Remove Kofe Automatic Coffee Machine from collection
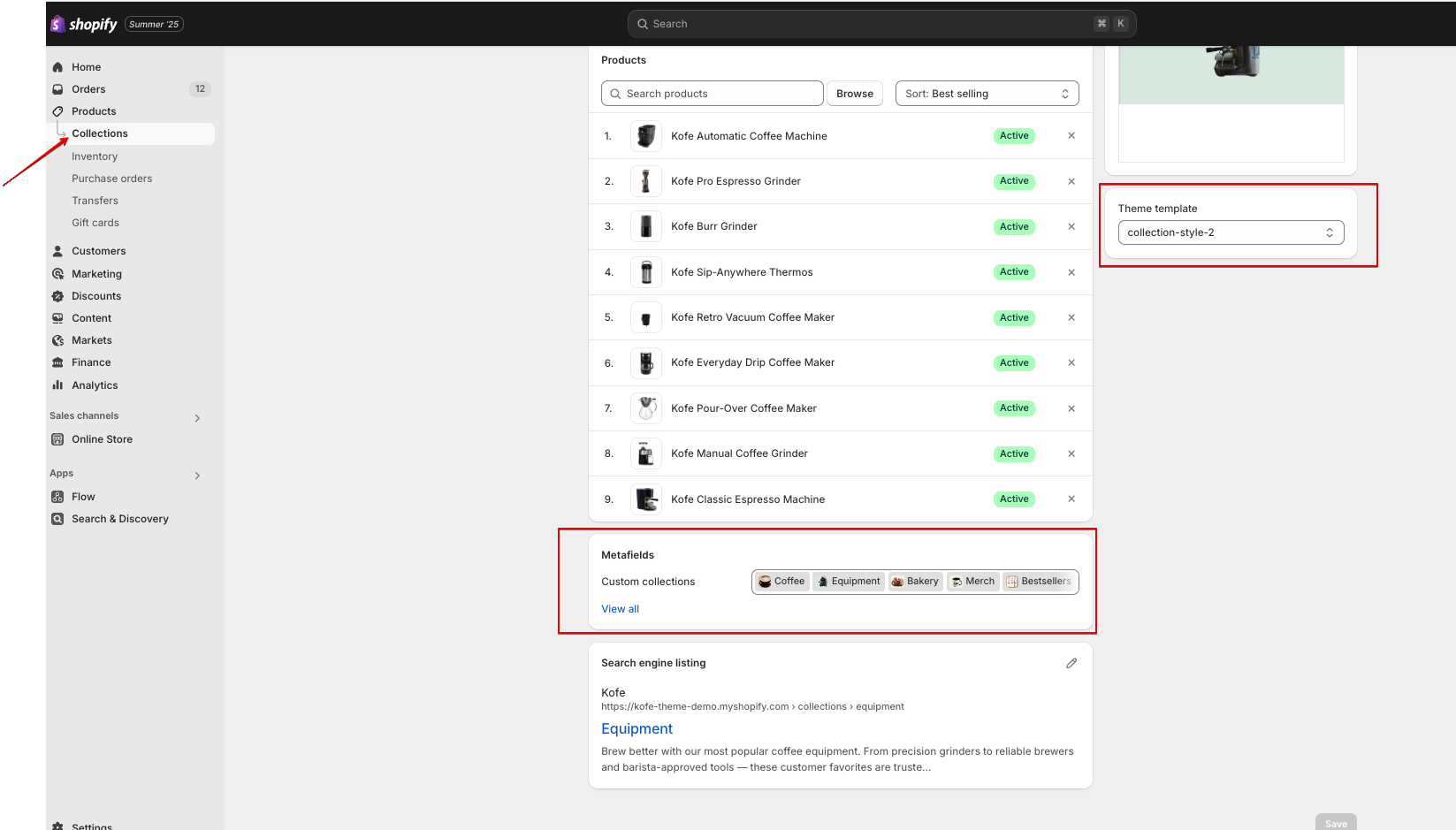This screenshot has height=830, width=1456. pyautogui.click(x=1071, y=136)
